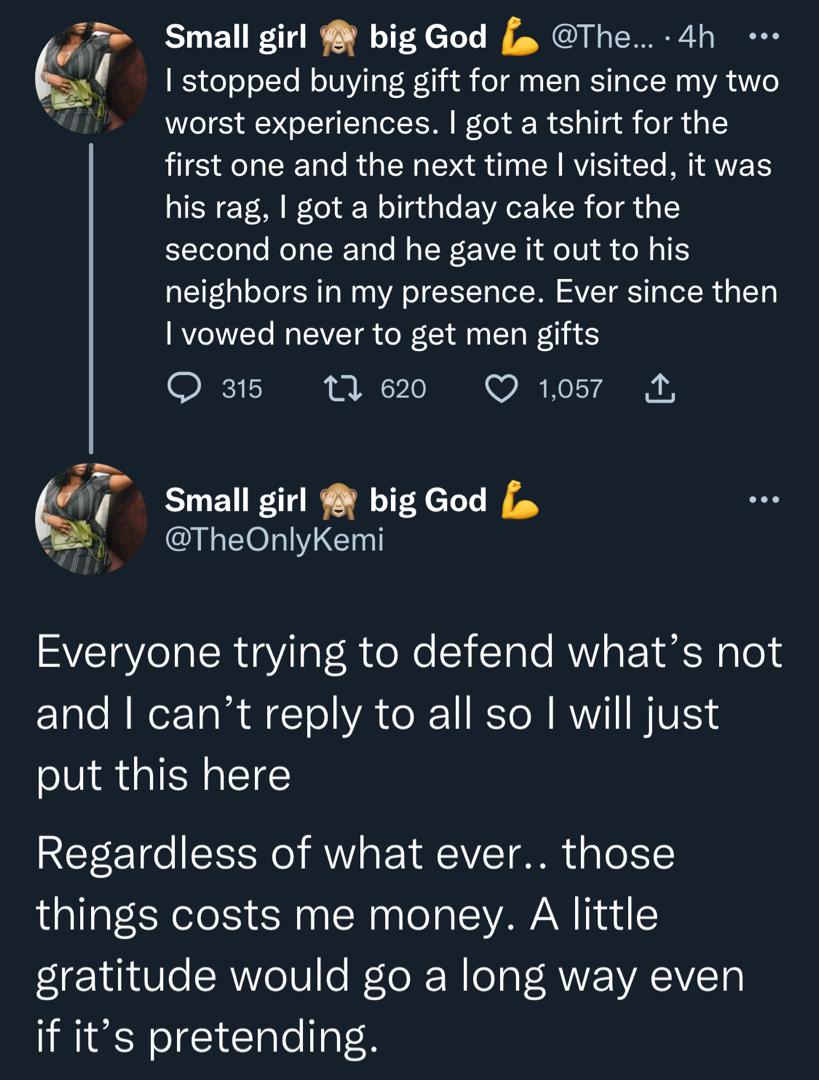Click the "Regardless of what ever" paragraph

click(x=390, y=947)
